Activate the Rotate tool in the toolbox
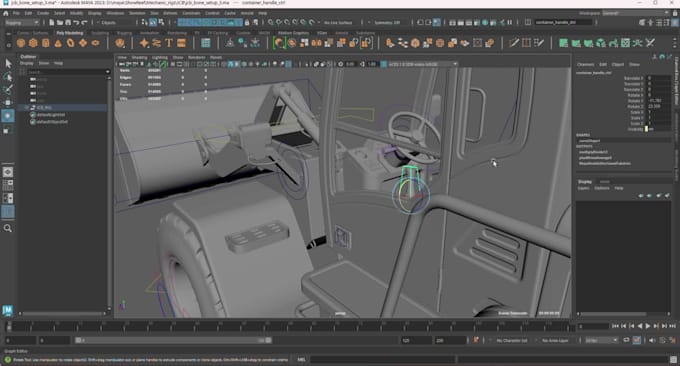680x366 pixels. (8, 116)
